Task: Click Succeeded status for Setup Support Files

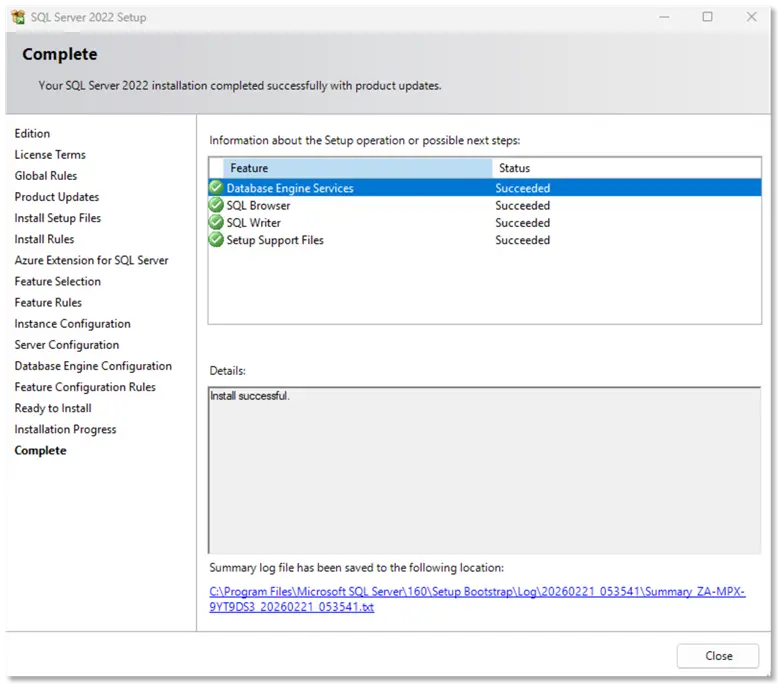Action: pyautogui.click(x=522, y=240)
